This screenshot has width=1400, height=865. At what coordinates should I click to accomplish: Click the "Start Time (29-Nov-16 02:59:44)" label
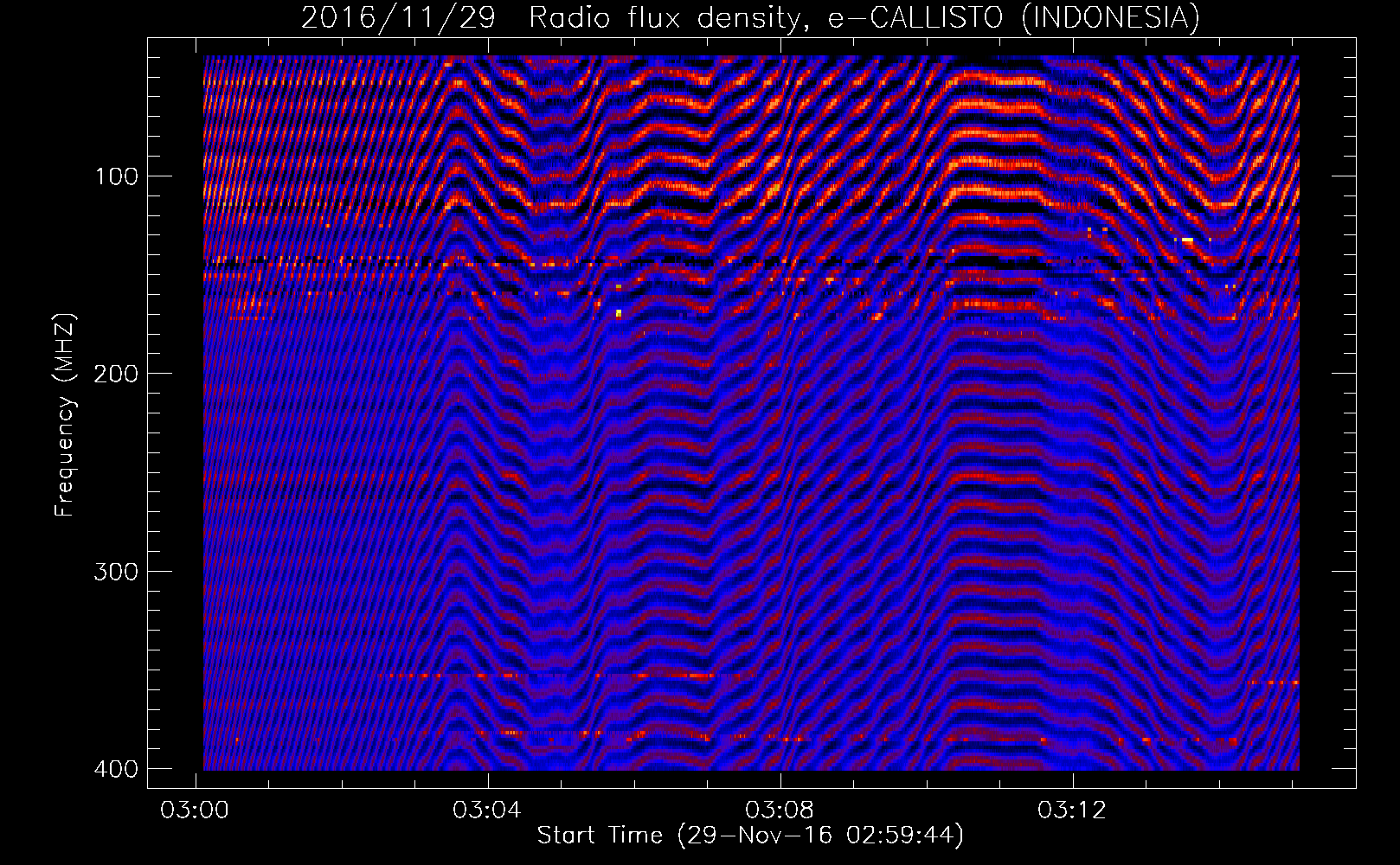pyautogui.click(x=750, y=836)
